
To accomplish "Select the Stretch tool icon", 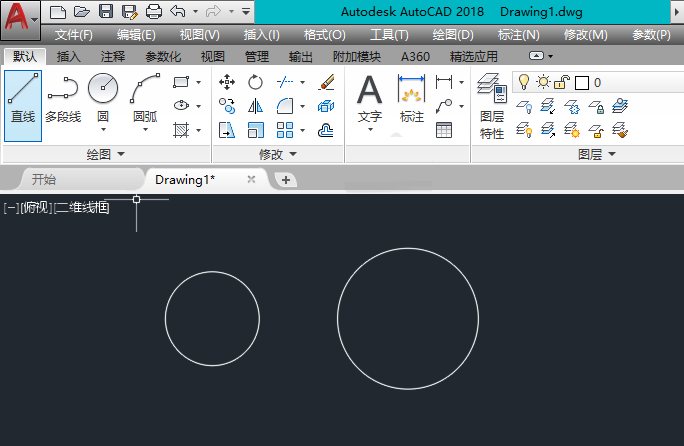I will 227,130.
